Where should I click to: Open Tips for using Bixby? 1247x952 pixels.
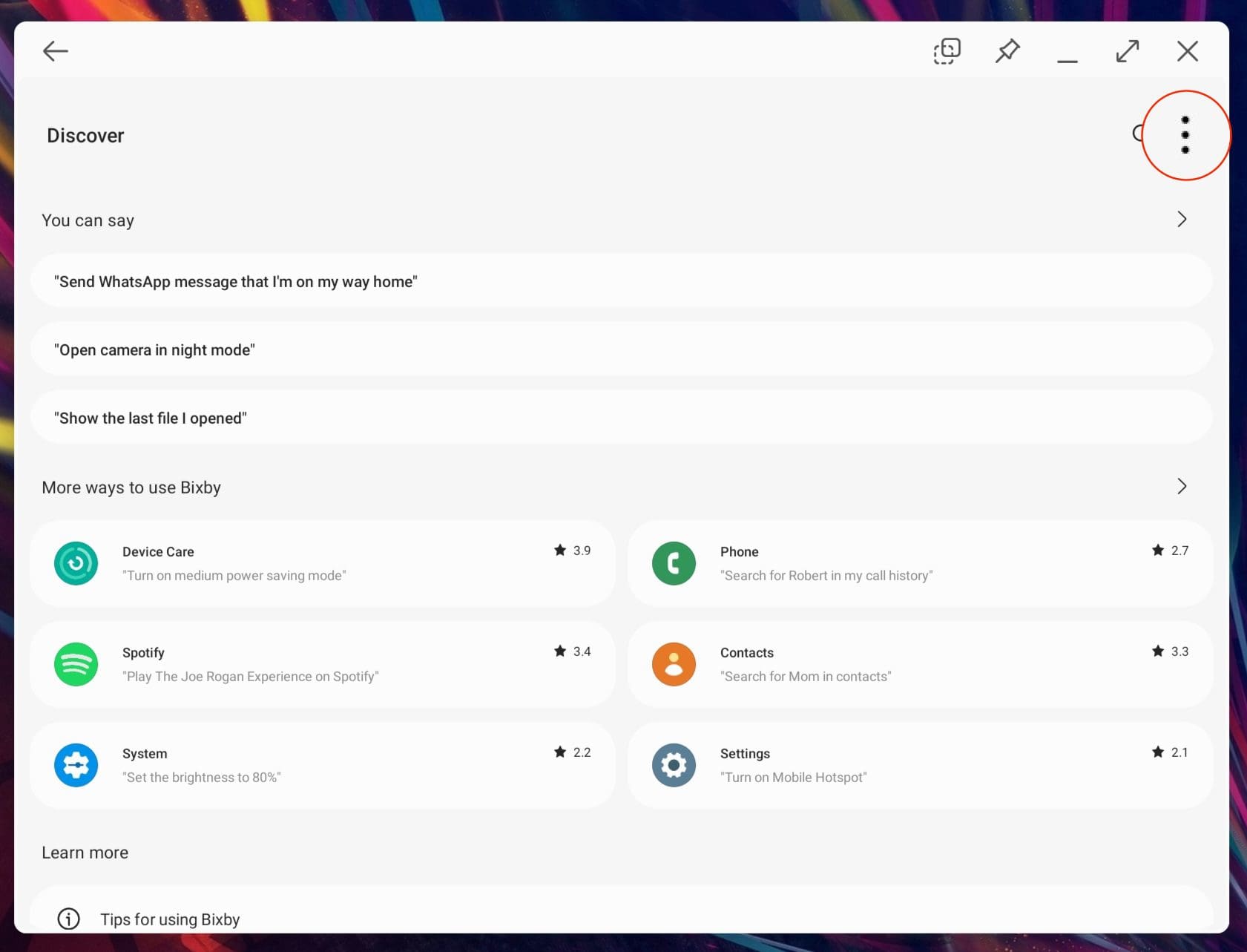(170, 919)
